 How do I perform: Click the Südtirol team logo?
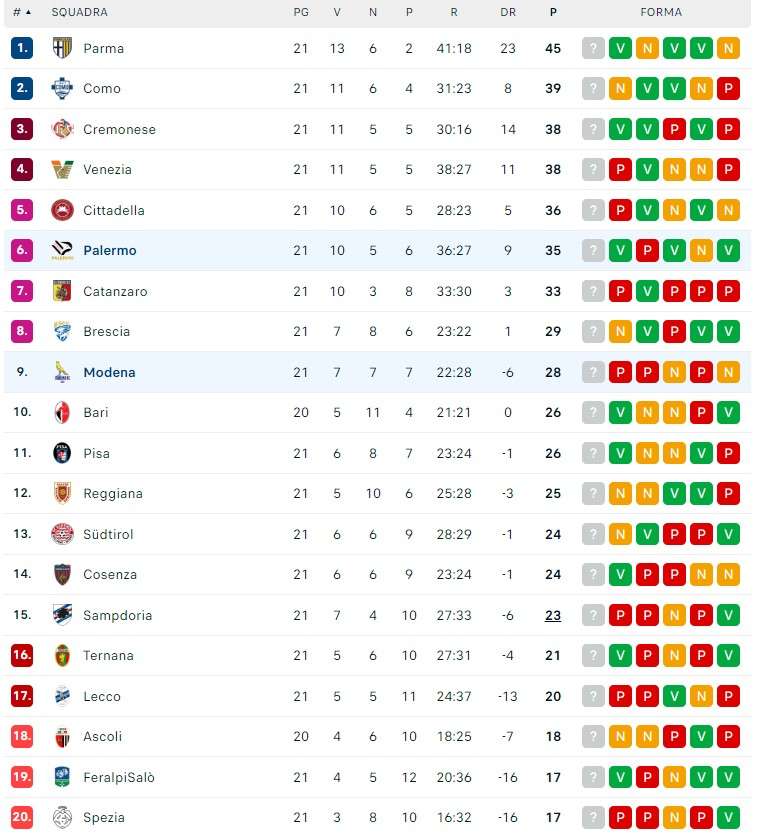tap(62, 534)
